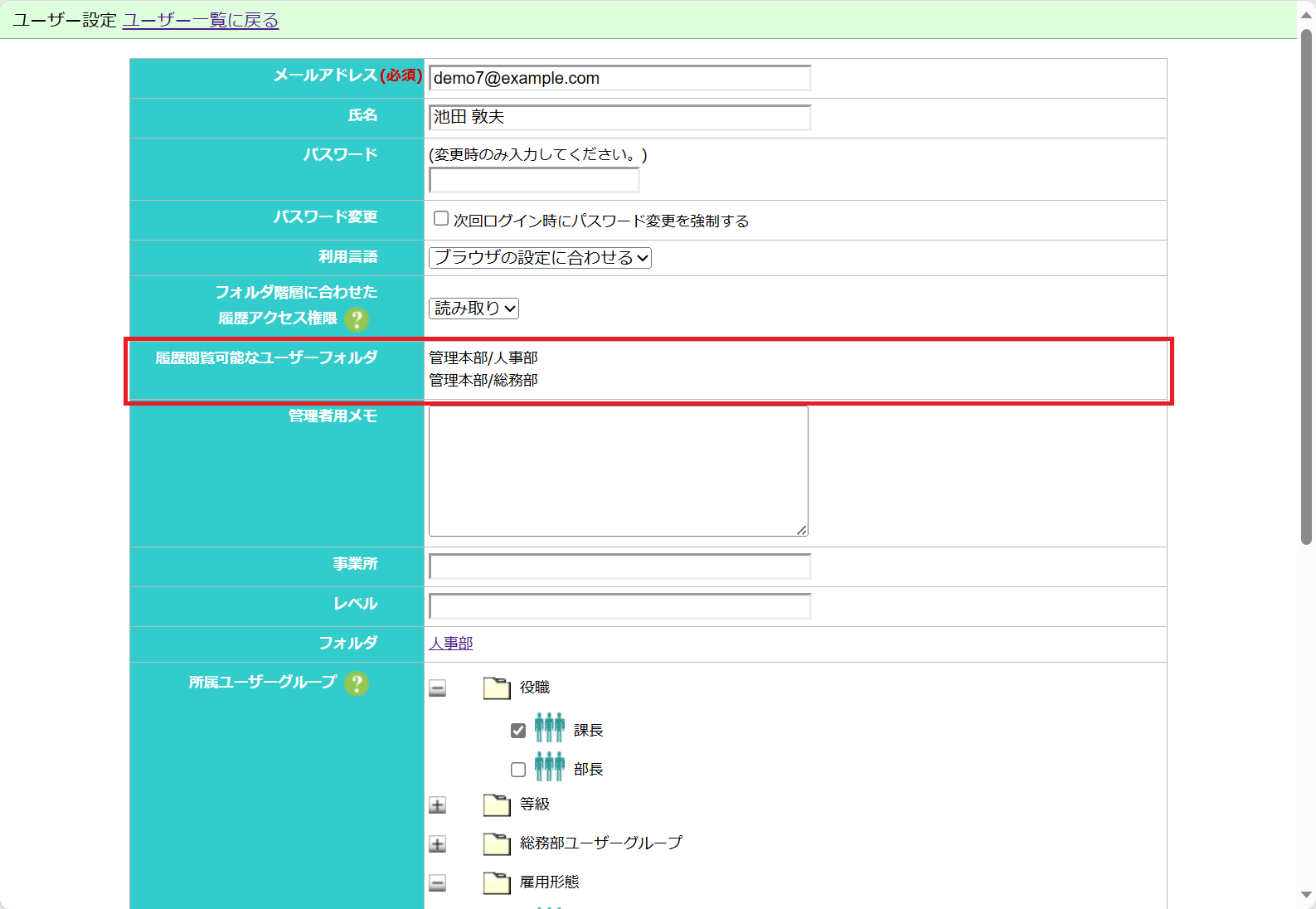Uncheck the 課長 user group
Screen dimensions: 1316x909
[x=518, y=731]
